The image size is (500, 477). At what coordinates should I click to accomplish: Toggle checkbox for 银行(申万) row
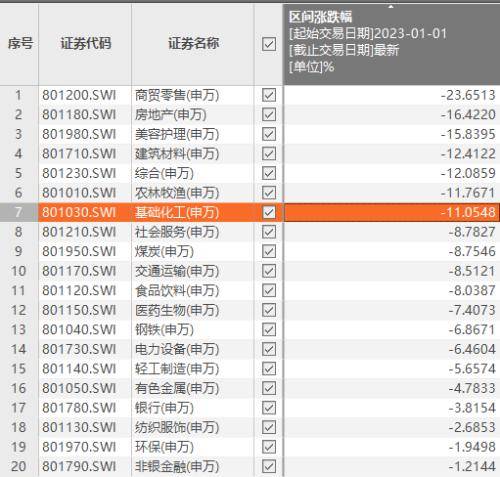(x=269, y=408)
